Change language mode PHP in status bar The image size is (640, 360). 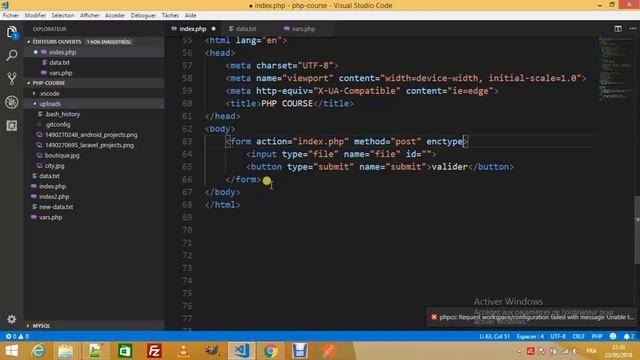click(x=597, y=336)
